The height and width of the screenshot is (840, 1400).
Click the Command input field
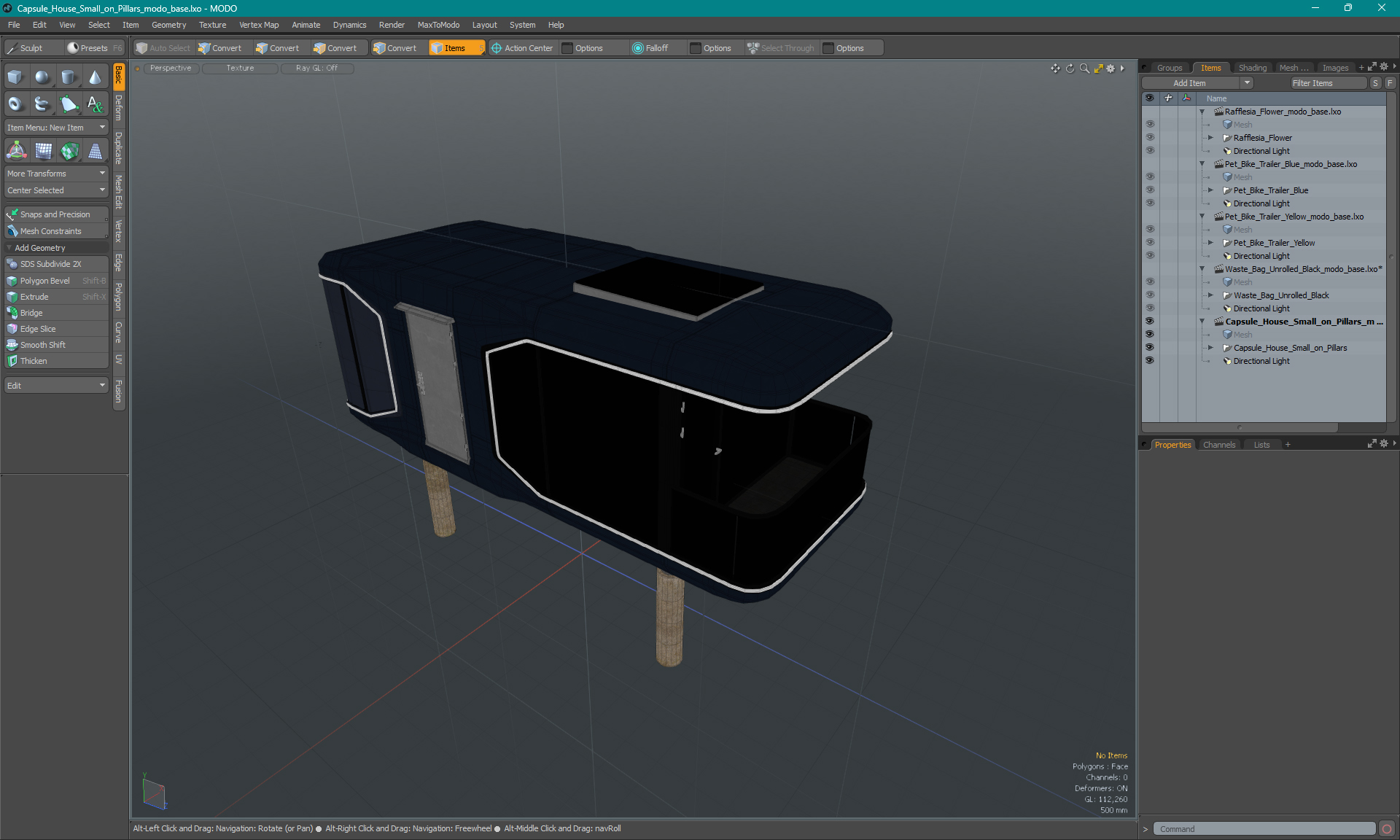click(1264, 829)
